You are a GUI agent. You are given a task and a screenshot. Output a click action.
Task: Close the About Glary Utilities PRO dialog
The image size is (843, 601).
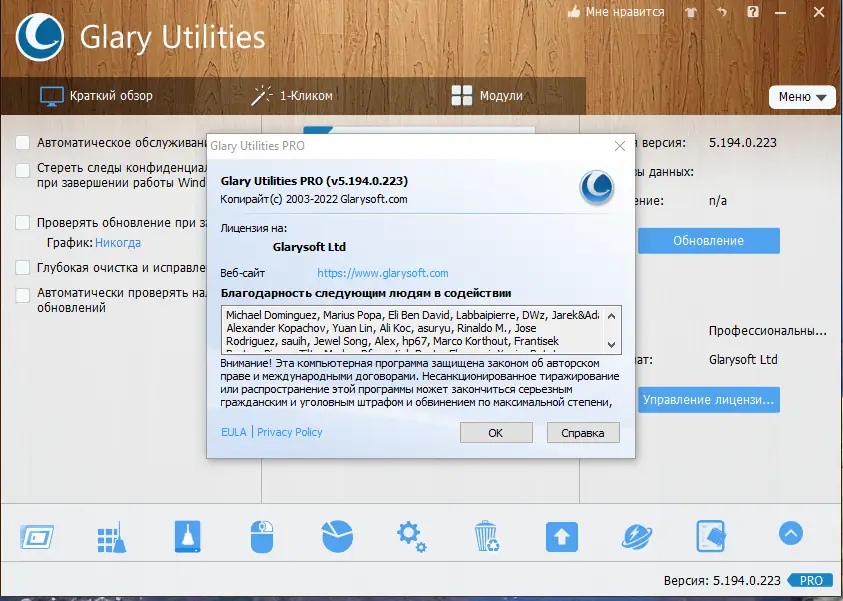pos(619,146)
